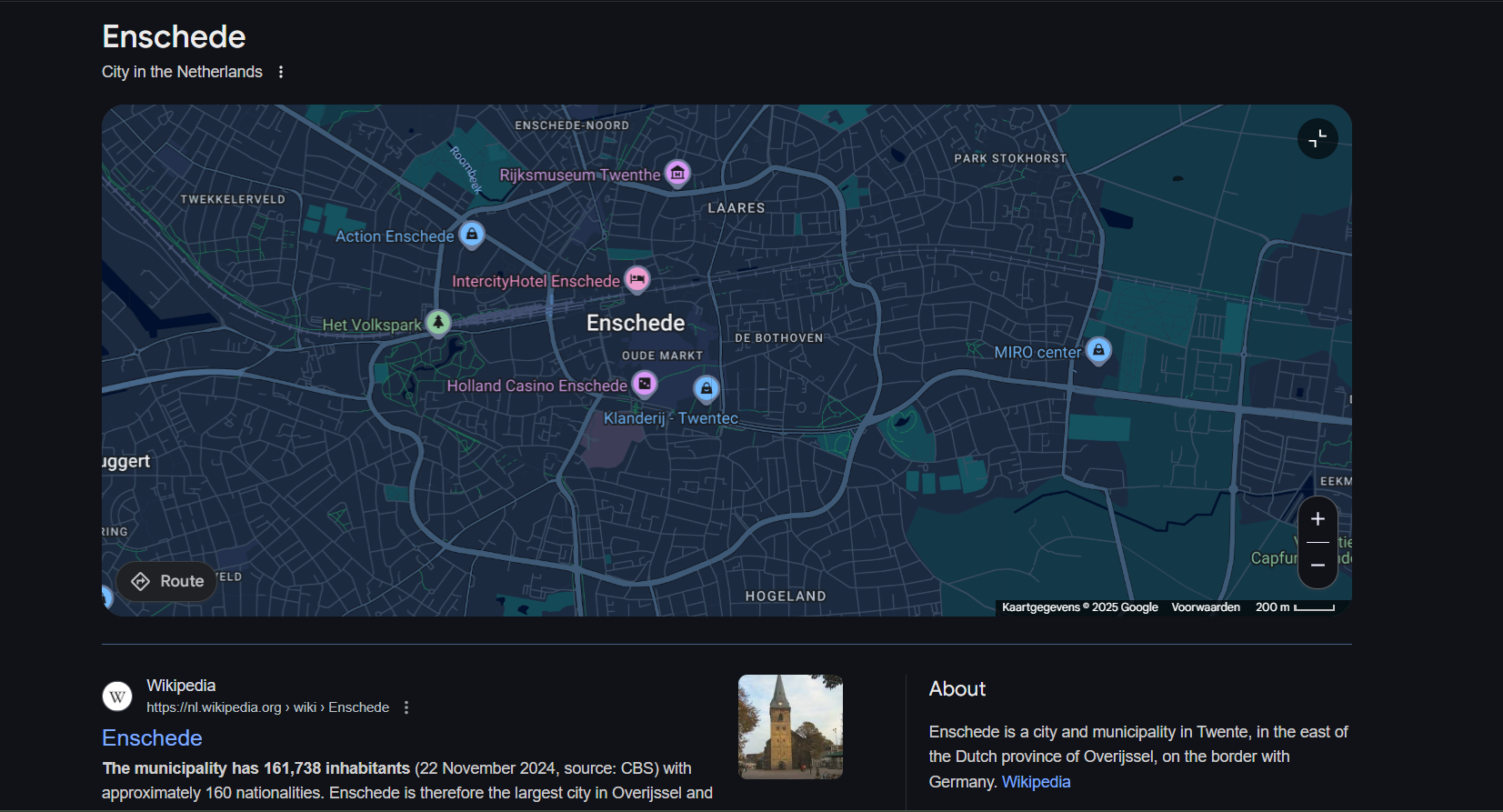Open the Wikipedia result options menu
Viewport: 1503px width, 812px height.
406,707
